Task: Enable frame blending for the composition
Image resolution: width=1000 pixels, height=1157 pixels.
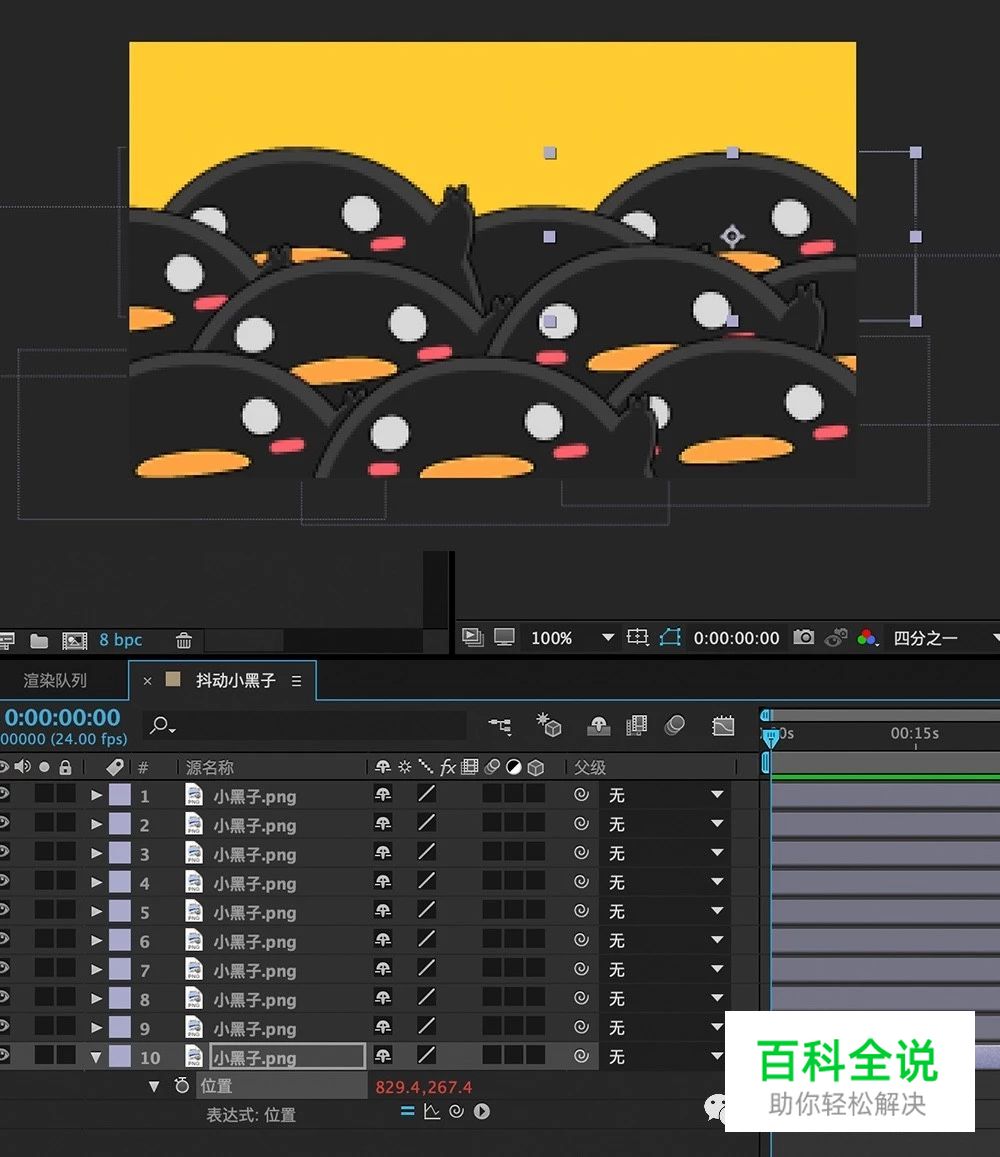Action: (x=637, y=726)
